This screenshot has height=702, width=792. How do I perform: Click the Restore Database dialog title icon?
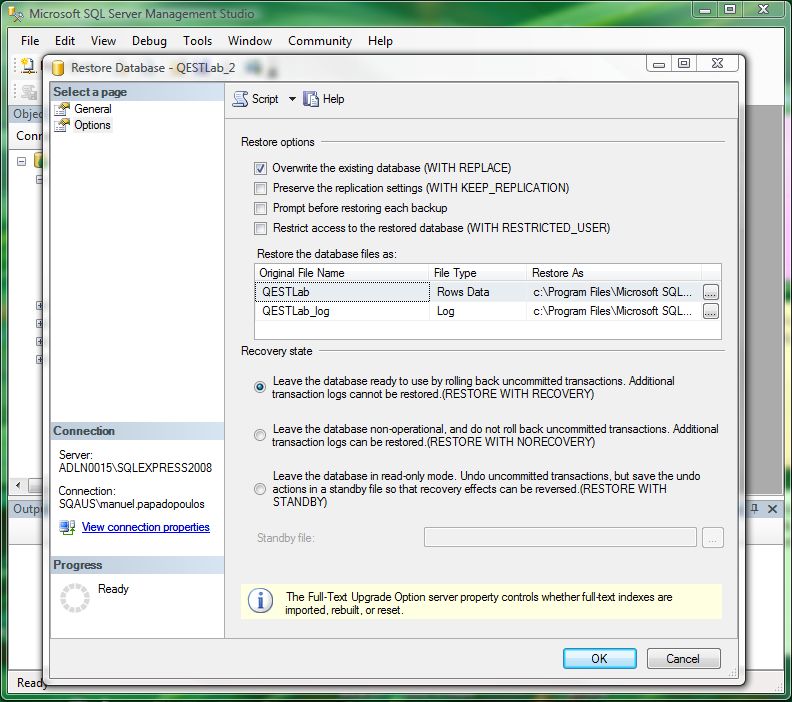[58, 68]
